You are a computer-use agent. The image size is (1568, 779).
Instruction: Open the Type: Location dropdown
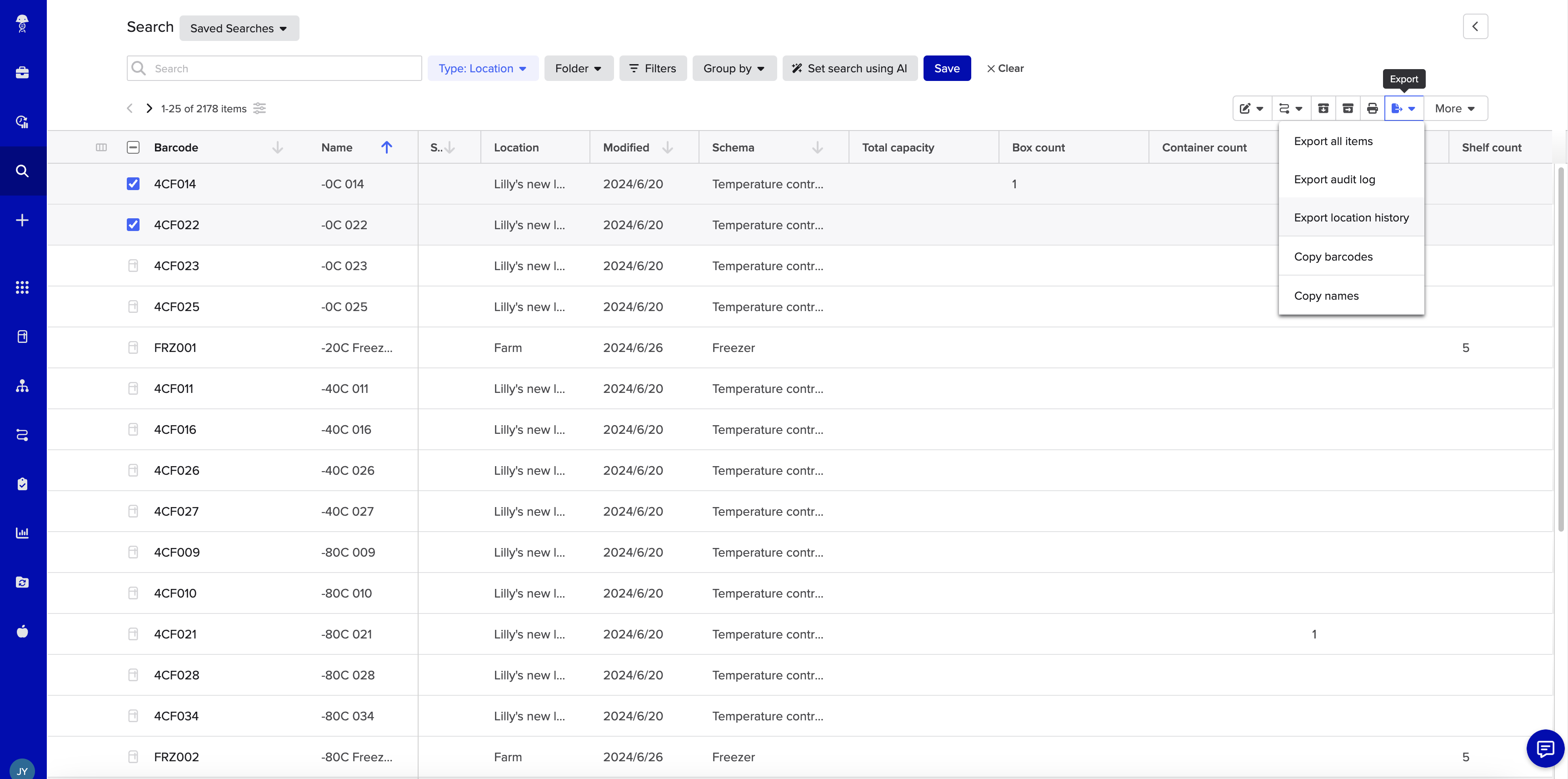point(483,68)
